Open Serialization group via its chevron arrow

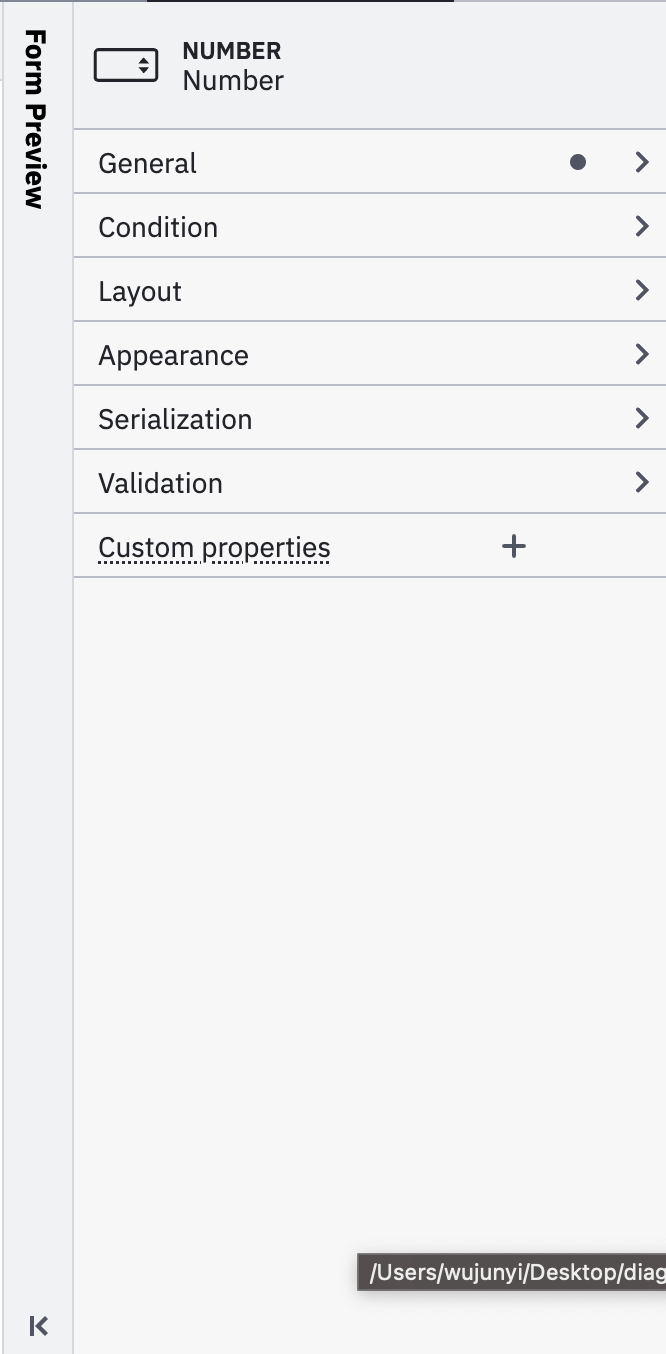coord(642,418)
